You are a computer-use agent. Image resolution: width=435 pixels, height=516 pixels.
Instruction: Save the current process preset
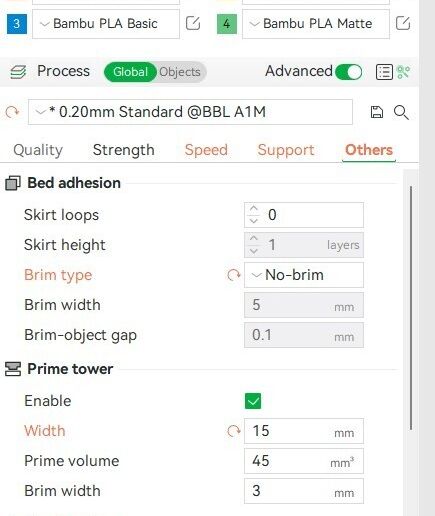(x=377, y=112)
